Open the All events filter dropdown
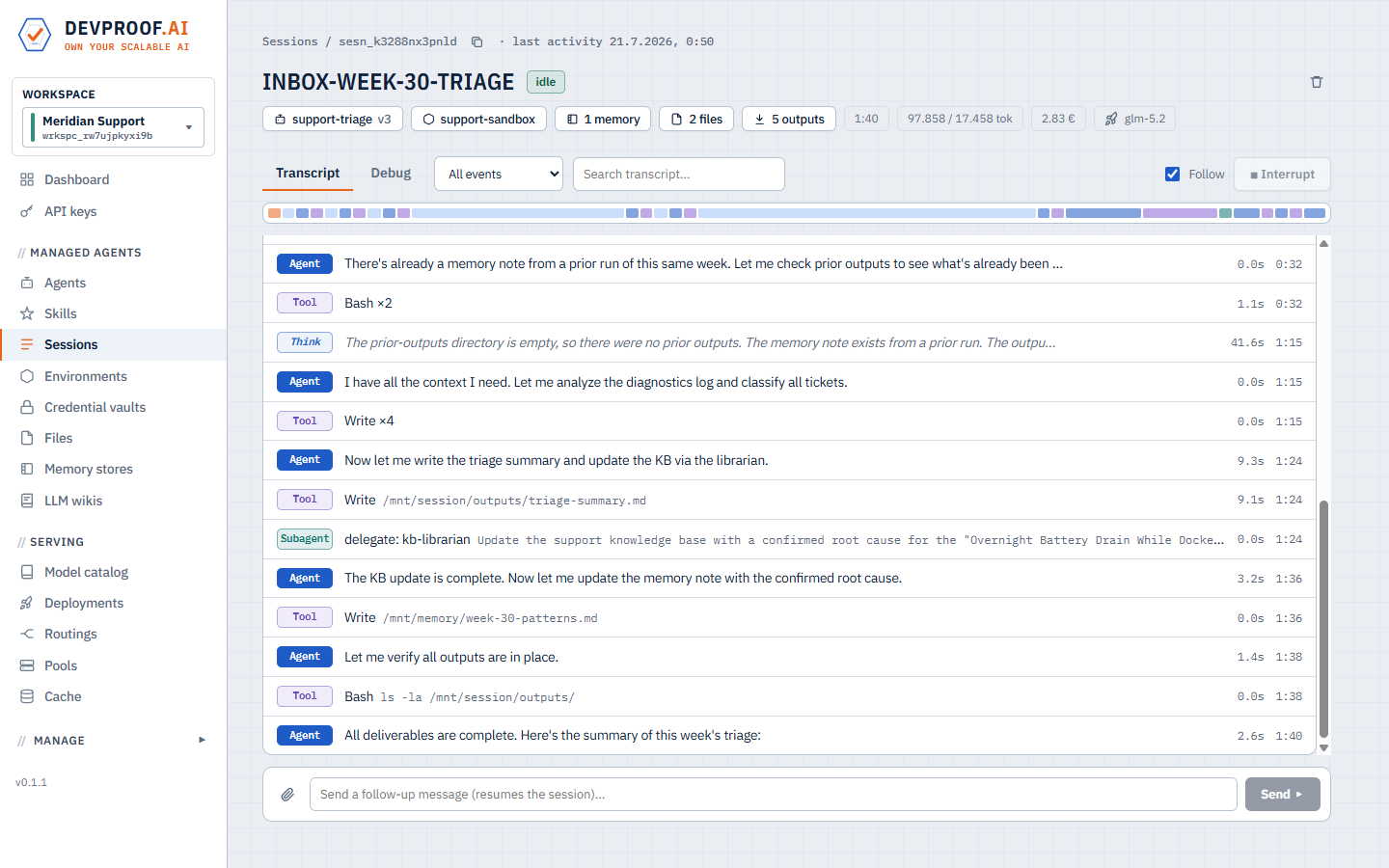Viewport: 1389px width, 868px height. coord(499,174)
